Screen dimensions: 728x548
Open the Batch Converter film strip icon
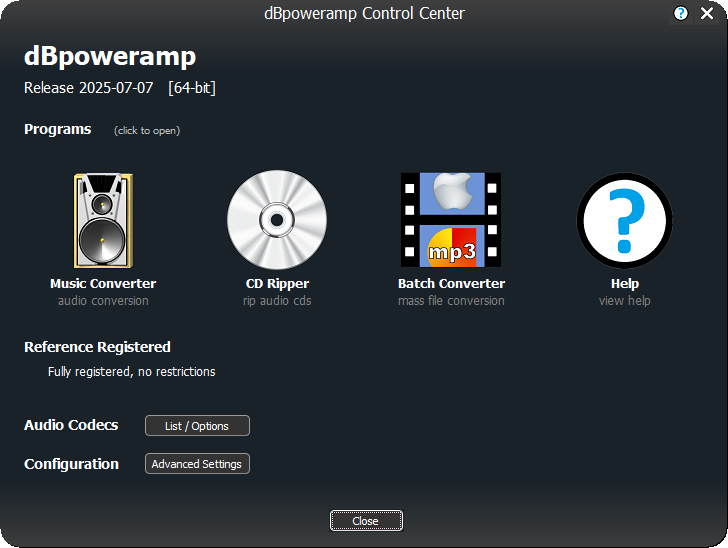coord(451,220)
